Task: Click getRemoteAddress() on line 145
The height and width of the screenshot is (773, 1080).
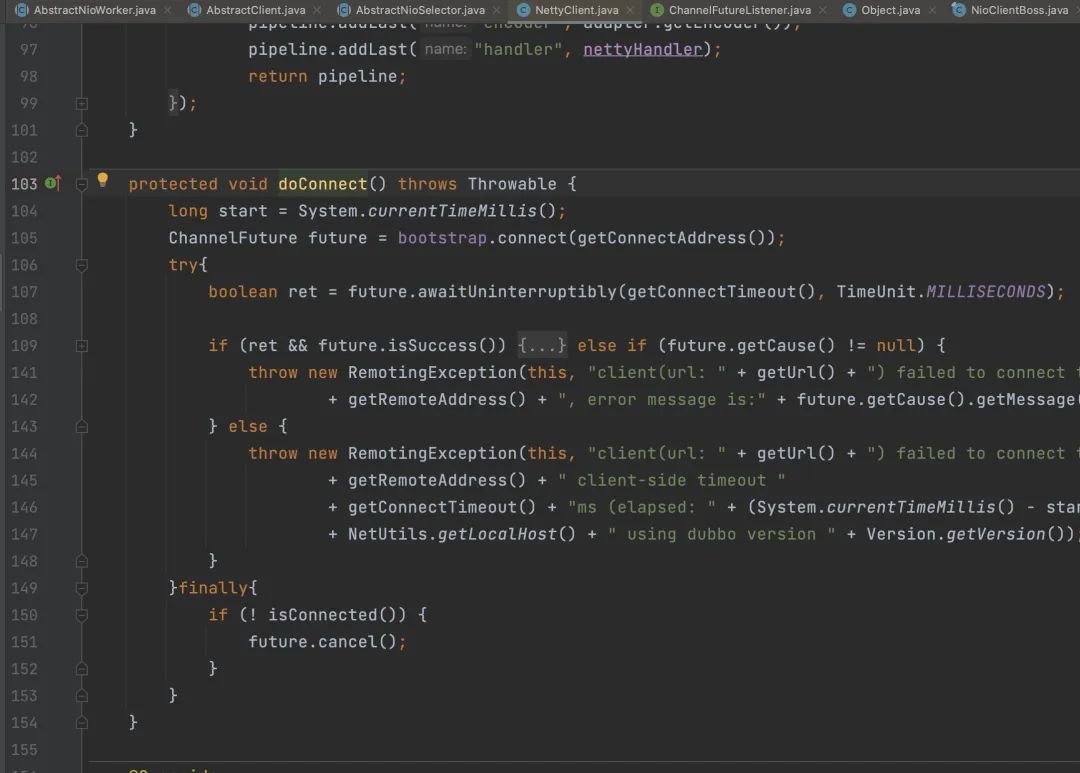Action: click(437, 480)
